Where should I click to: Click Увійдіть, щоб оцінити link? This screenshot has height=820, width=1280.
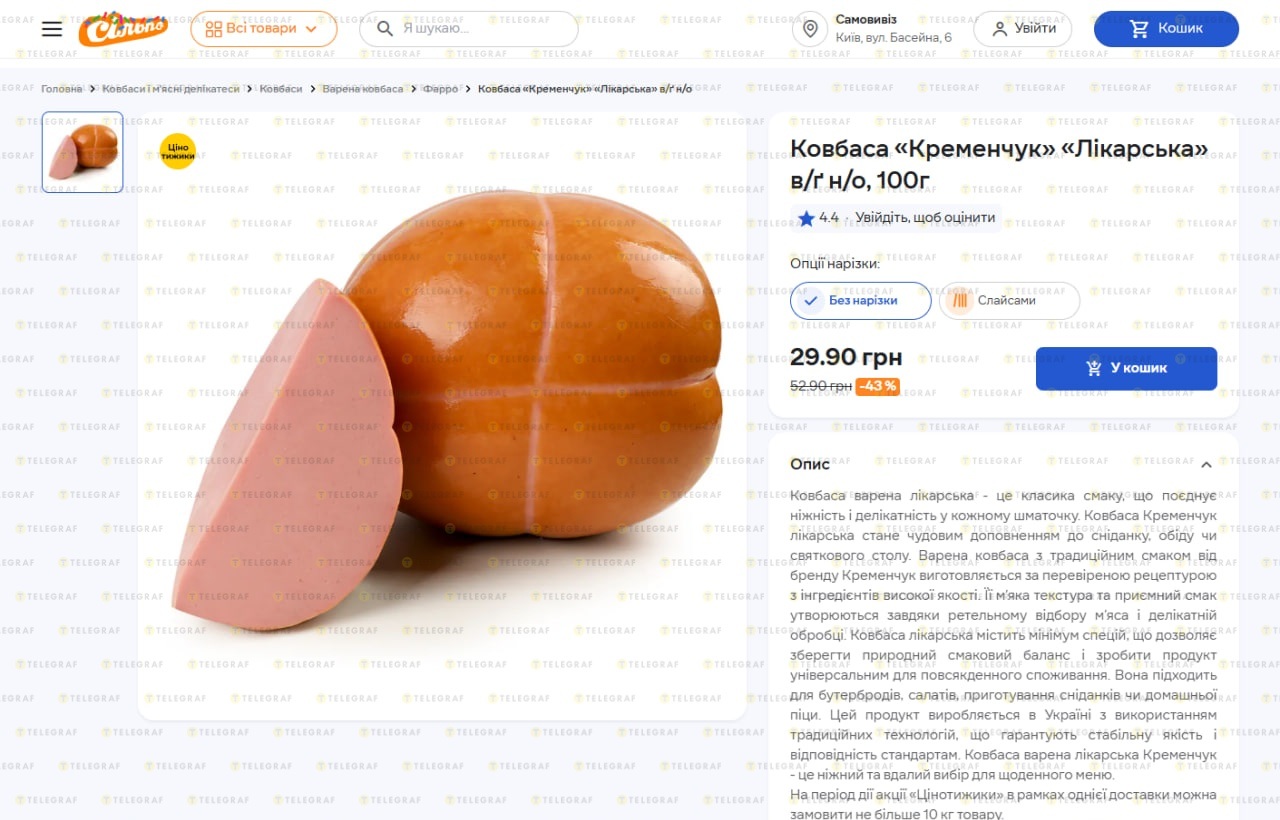(x=924, y=218)
